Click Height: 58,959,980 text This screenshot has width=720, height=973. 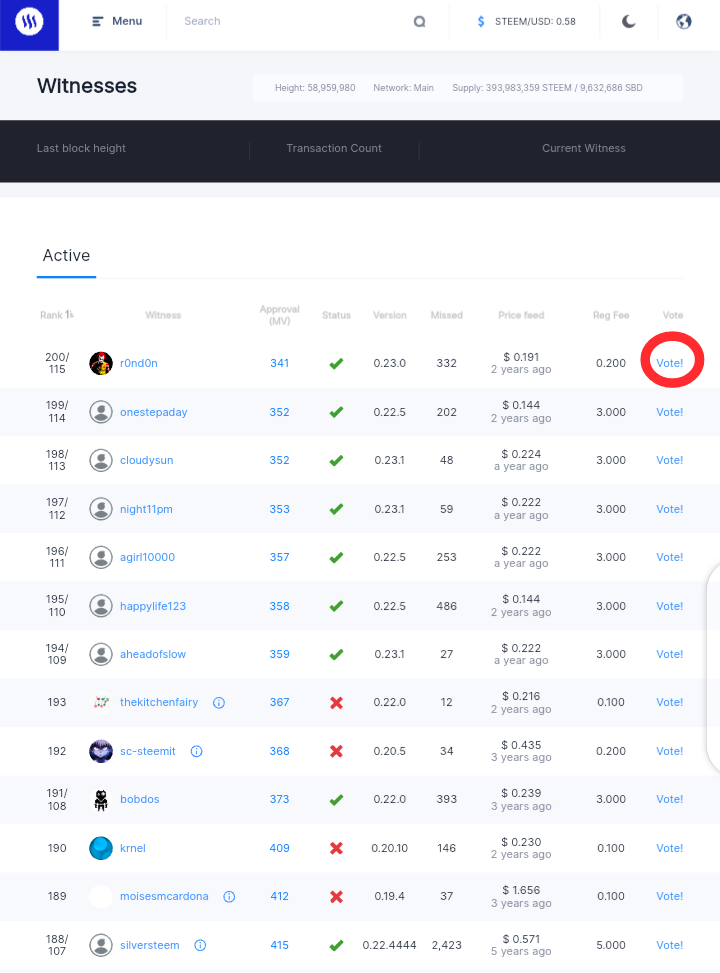click(315, 88)
